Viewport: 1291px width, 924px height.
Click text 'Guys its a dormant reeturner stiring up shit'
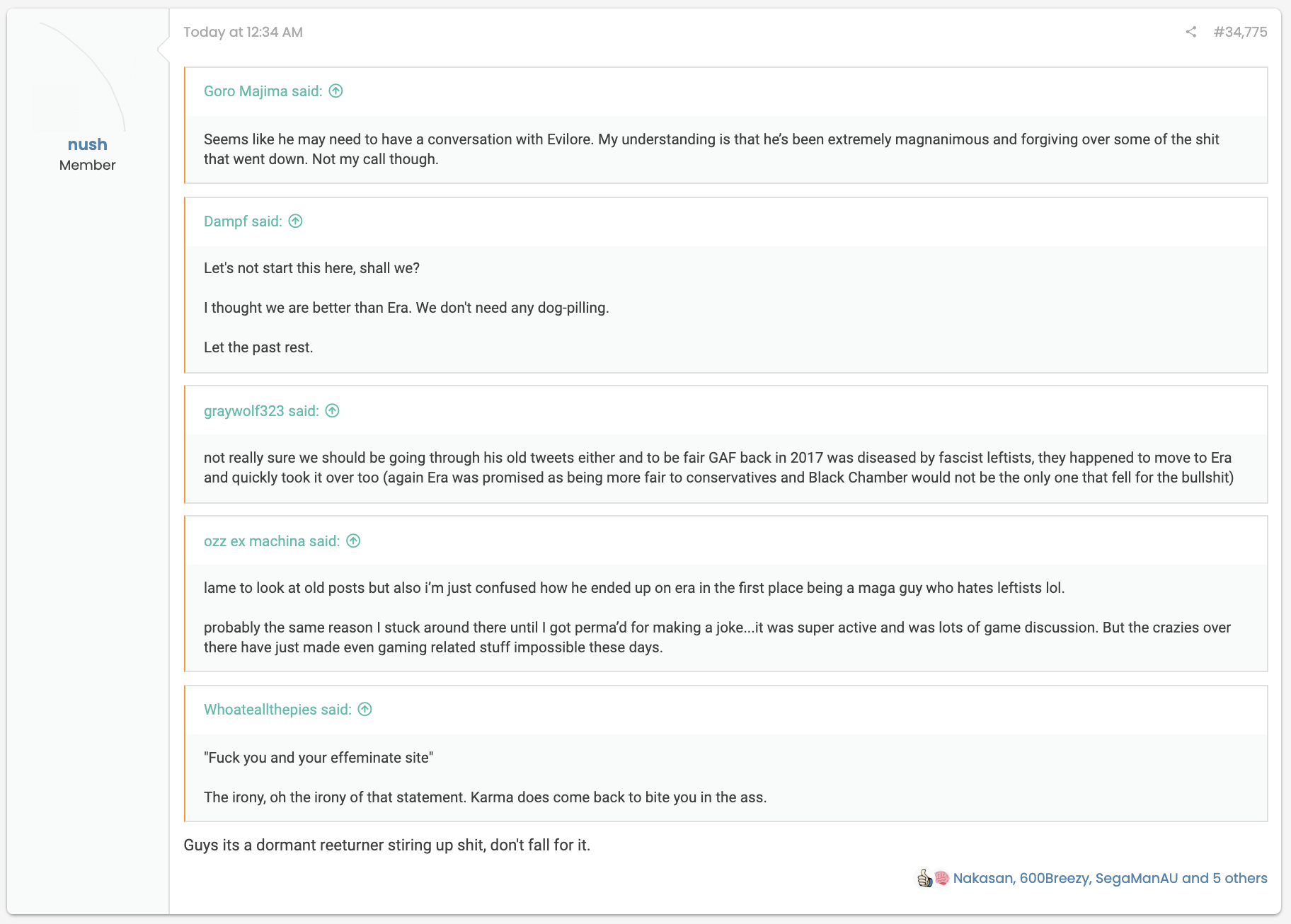click(335, 845)
